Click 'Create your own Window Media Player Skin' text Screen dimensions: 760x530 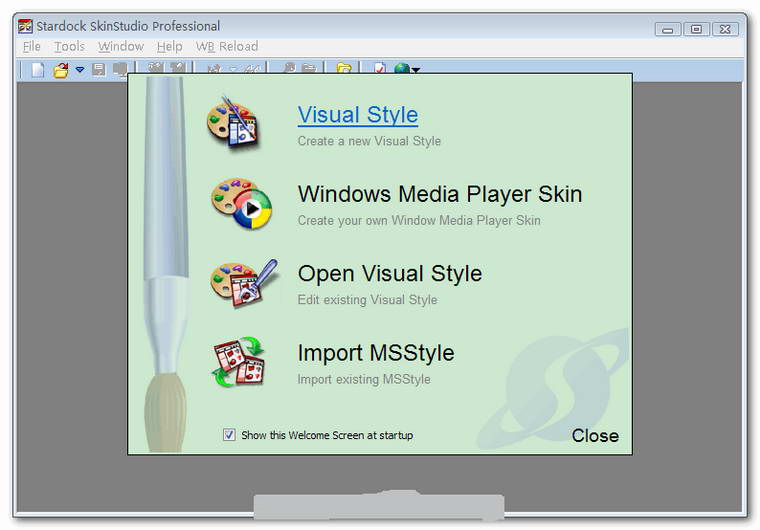coord(419,221)
